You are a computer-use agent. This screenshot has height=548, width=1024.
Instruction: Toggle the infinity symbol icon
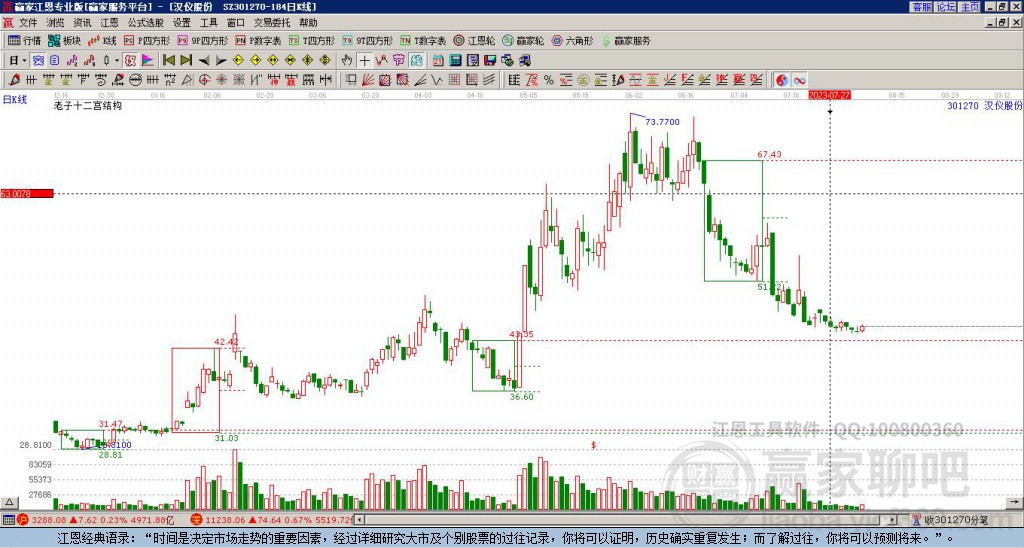point(799,80)
